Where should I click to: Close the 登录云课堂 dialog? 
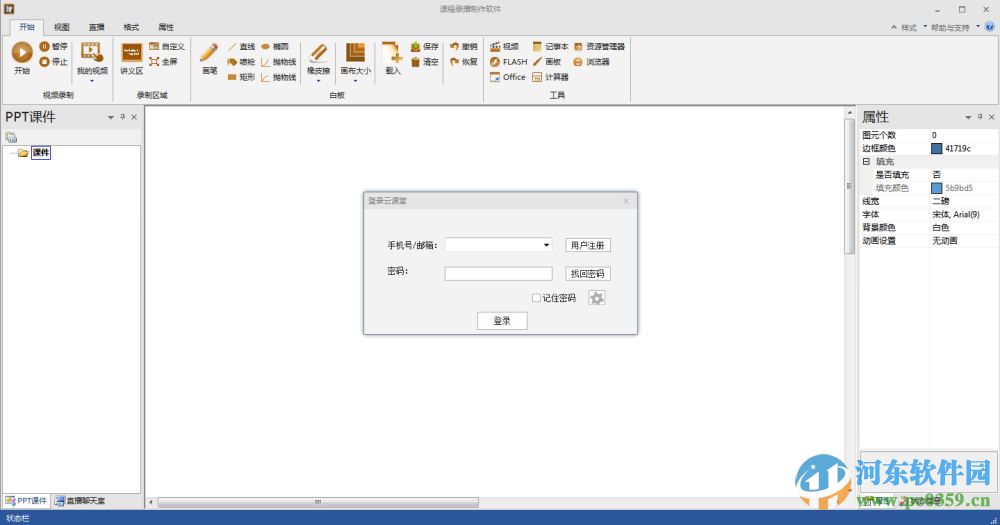[x=626, y=201]
